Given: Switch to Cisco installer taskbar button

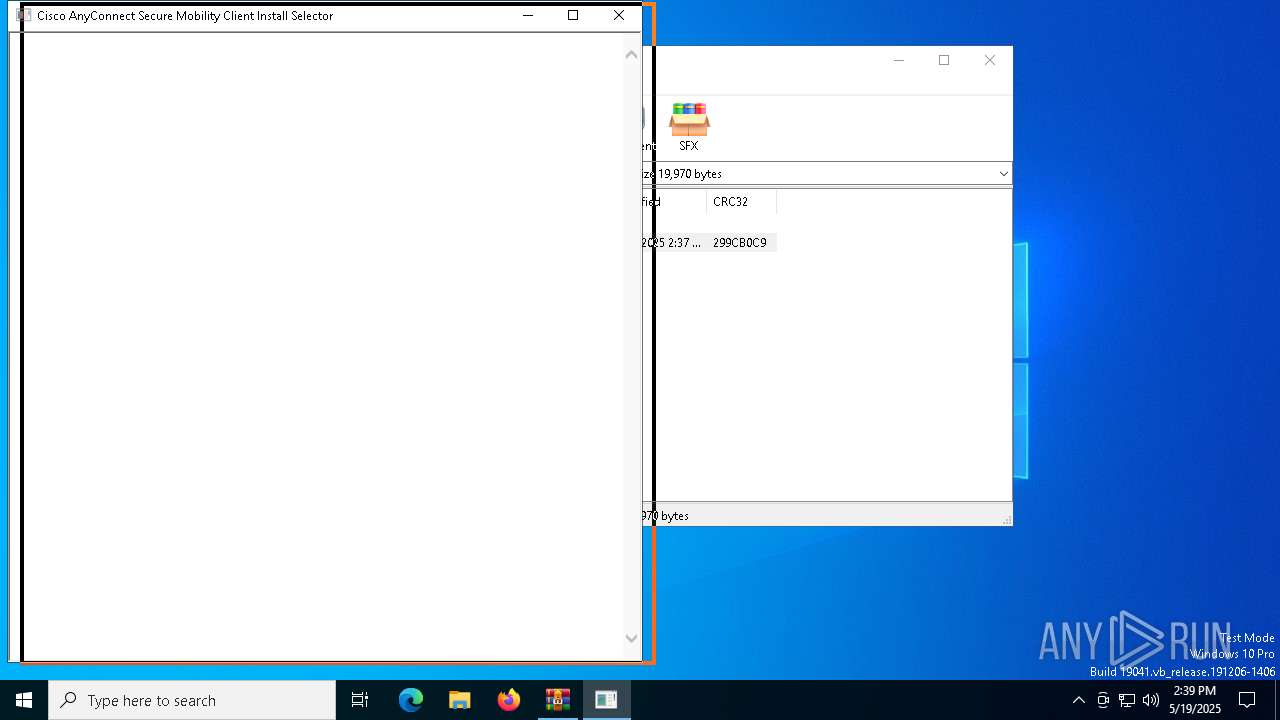Looking at the screenshot, I should click(606, 700).
